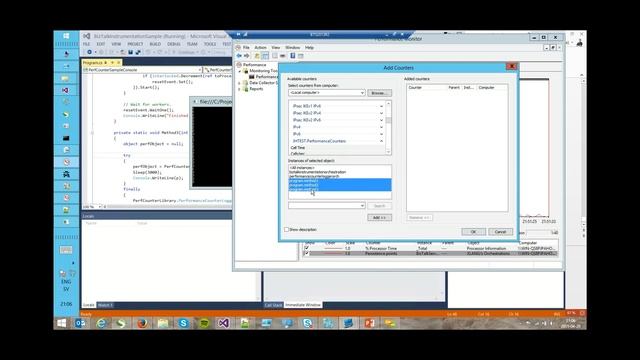
Task: Click the Add >> button
Action: [x=379, y=218]
